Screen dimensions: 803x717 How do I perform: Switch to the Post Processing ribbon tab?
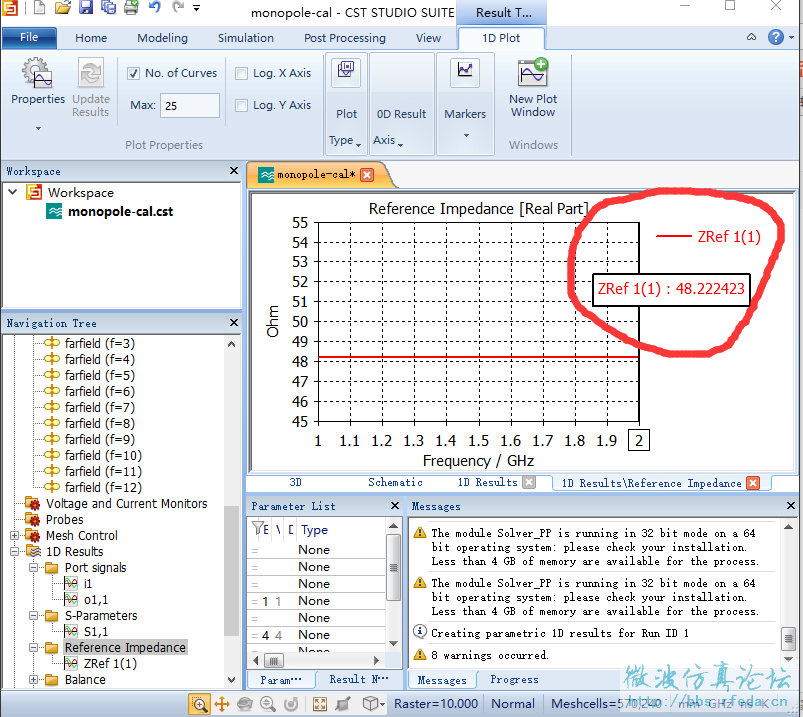(345, 38)
